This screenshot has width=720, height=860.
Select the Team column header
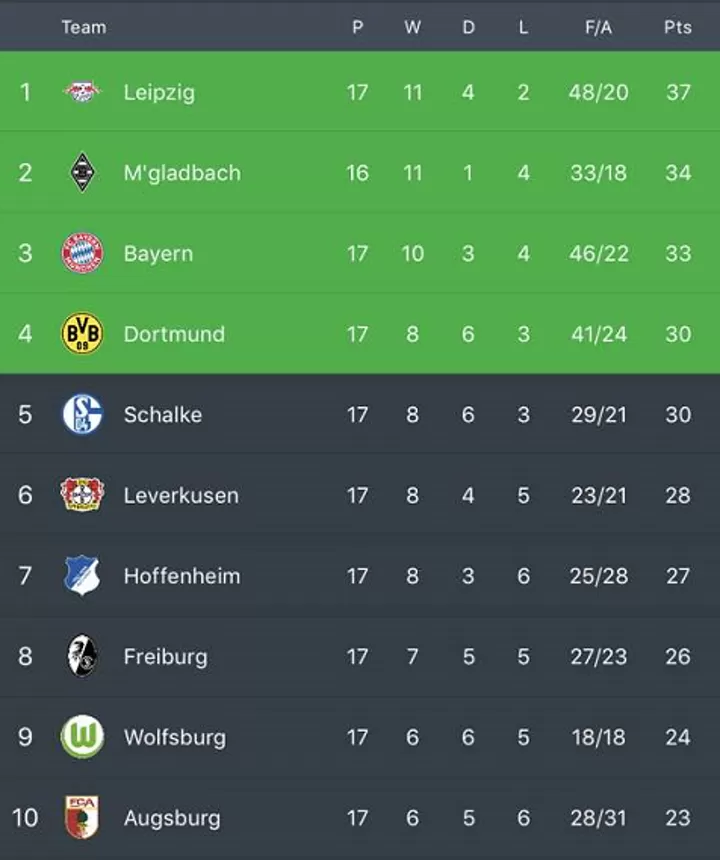pos(84,27)
